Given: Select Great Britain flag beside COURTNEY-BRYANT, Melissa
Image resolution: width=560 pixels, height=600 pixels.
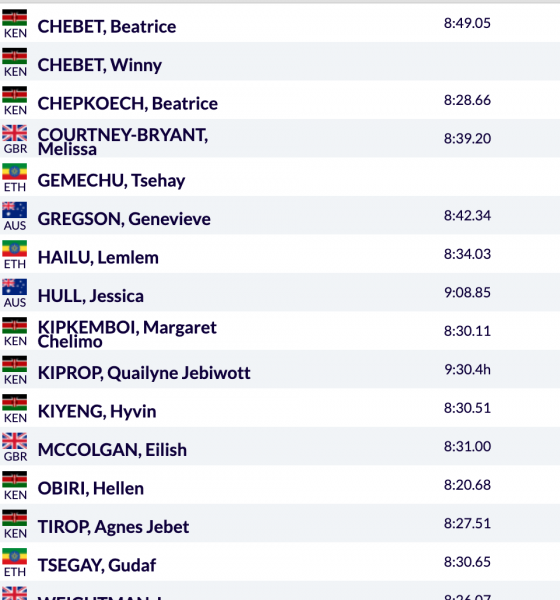Looking at the screenshot, I should [x=15, y=133].
